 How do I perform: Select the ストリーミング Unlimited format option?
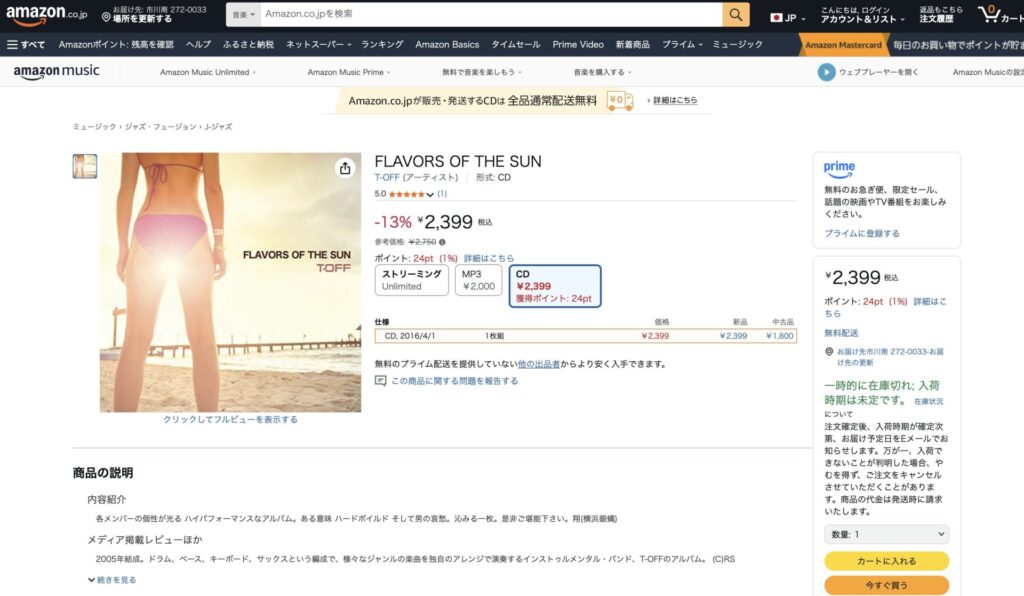coord(410,280)
